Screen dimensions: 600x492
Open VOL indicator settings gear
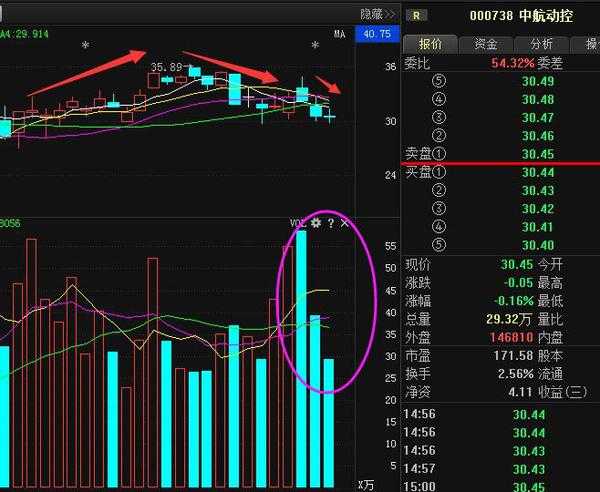coord(316,223)
